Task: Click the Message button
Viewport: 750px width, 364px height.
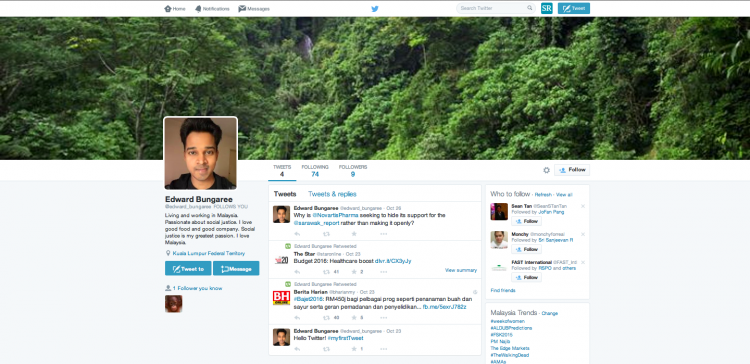Action: (236, 268)
